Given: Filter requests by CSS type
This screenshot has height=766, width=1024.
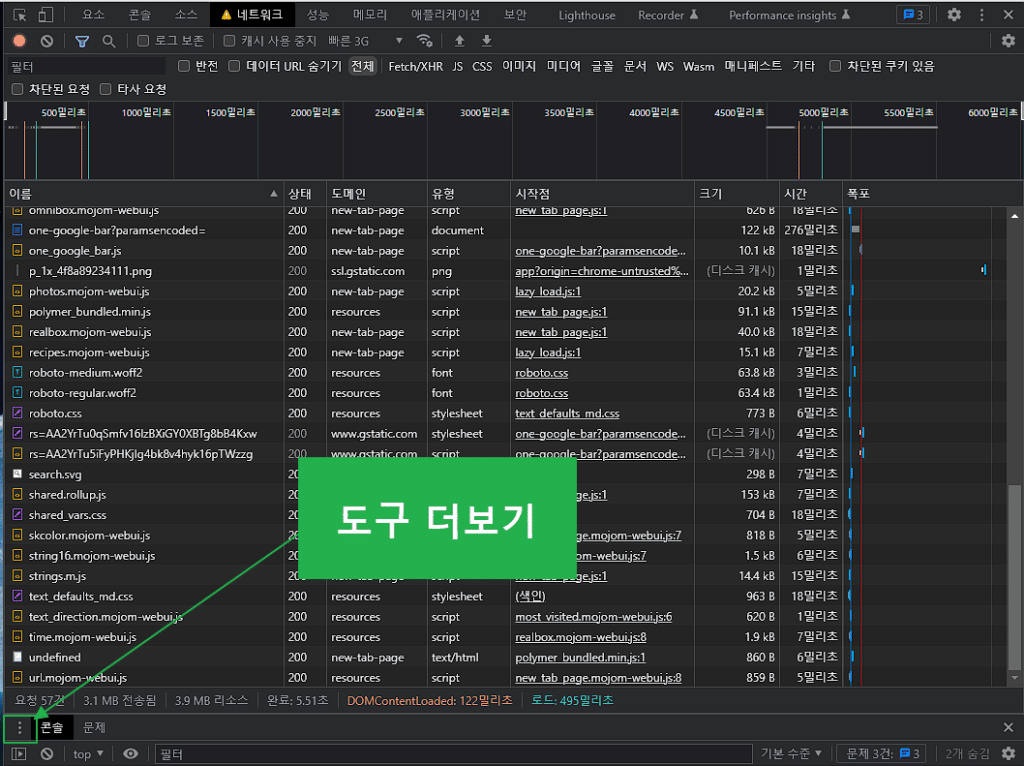Looking at the screenshot, I should (x=482, y=66).
